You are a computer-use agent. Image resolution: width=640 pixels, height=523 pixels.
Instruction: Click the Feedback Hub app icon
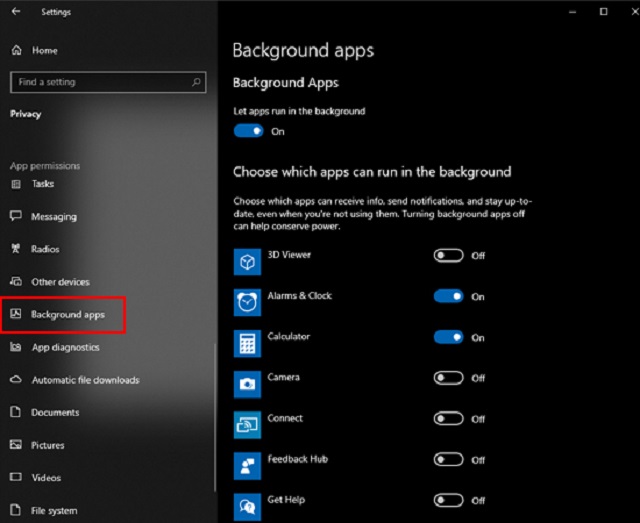coord(247,466)
